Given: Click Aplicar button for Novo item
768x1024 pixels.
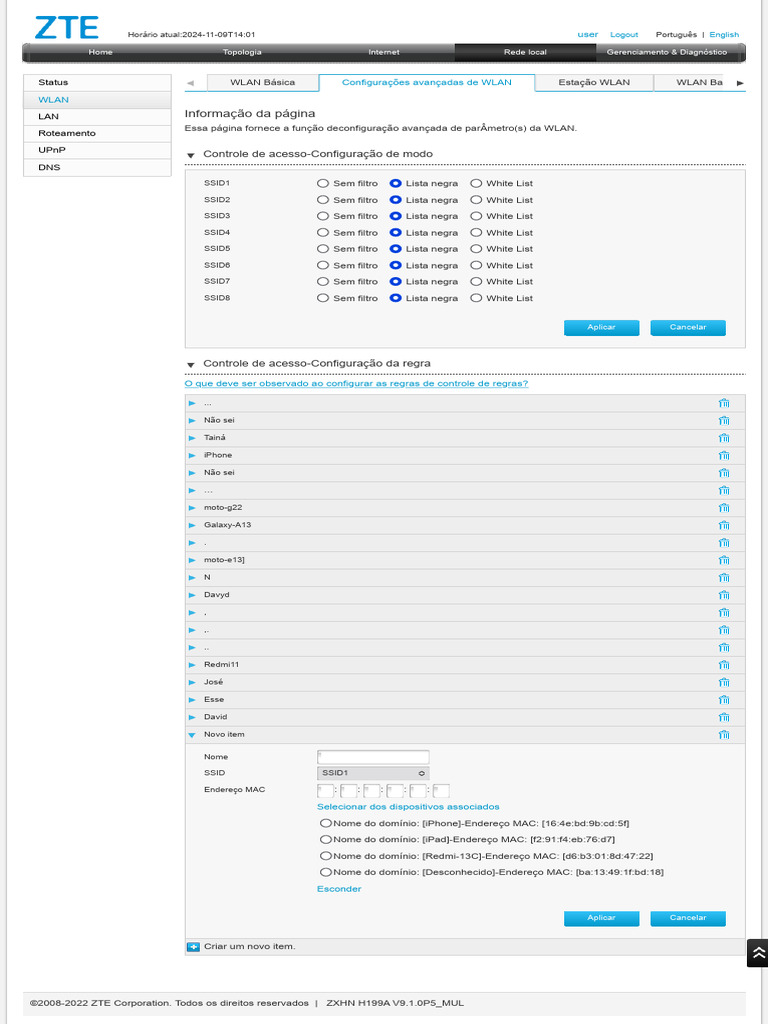Looking at the screenshot, I should tap(601, 918).
